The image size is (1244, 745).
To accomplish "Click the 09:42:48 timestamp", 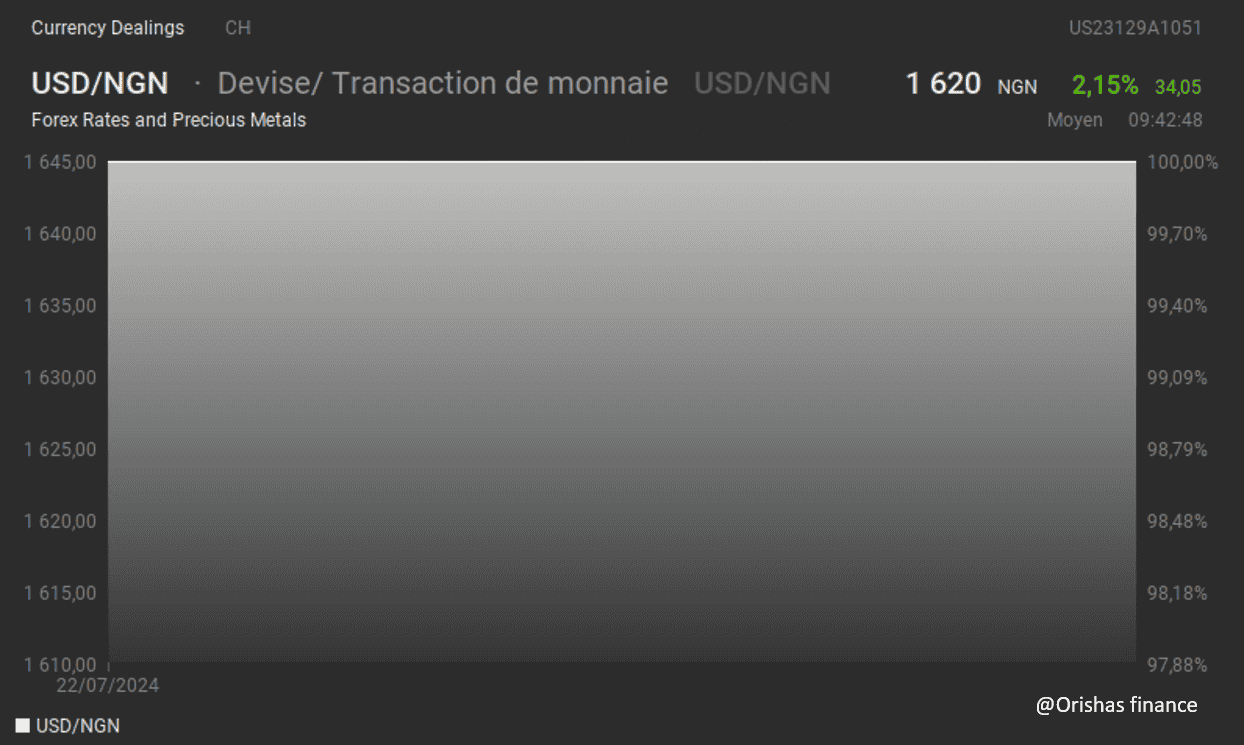I will click(x=1165, y=120).
